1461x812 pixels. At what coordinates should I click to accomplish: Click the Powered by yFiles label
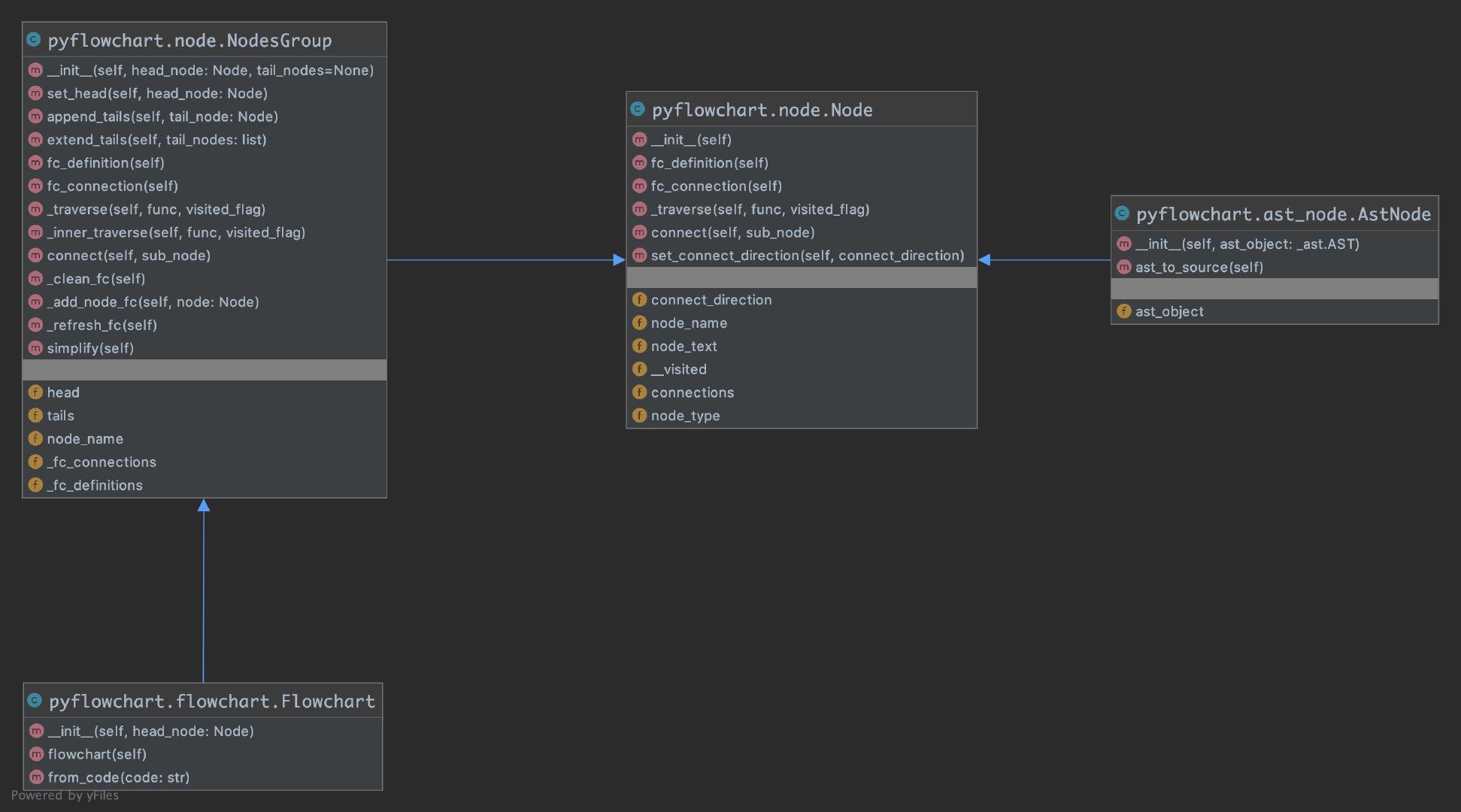pos(65,795)
